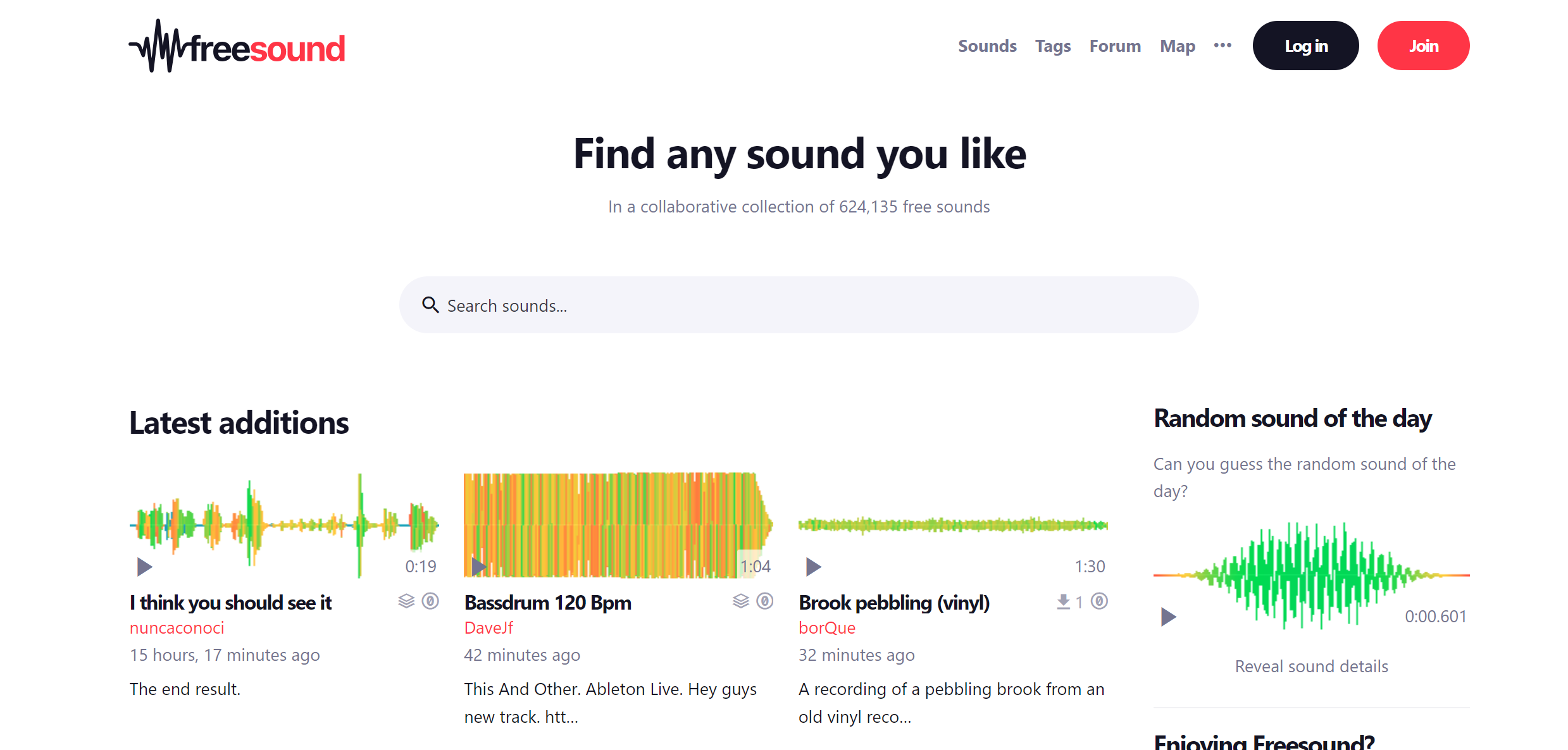Screen dimensions: 1568x750
Task: Click download count icon on Brook pebbling
Action: coord(1064,602)
